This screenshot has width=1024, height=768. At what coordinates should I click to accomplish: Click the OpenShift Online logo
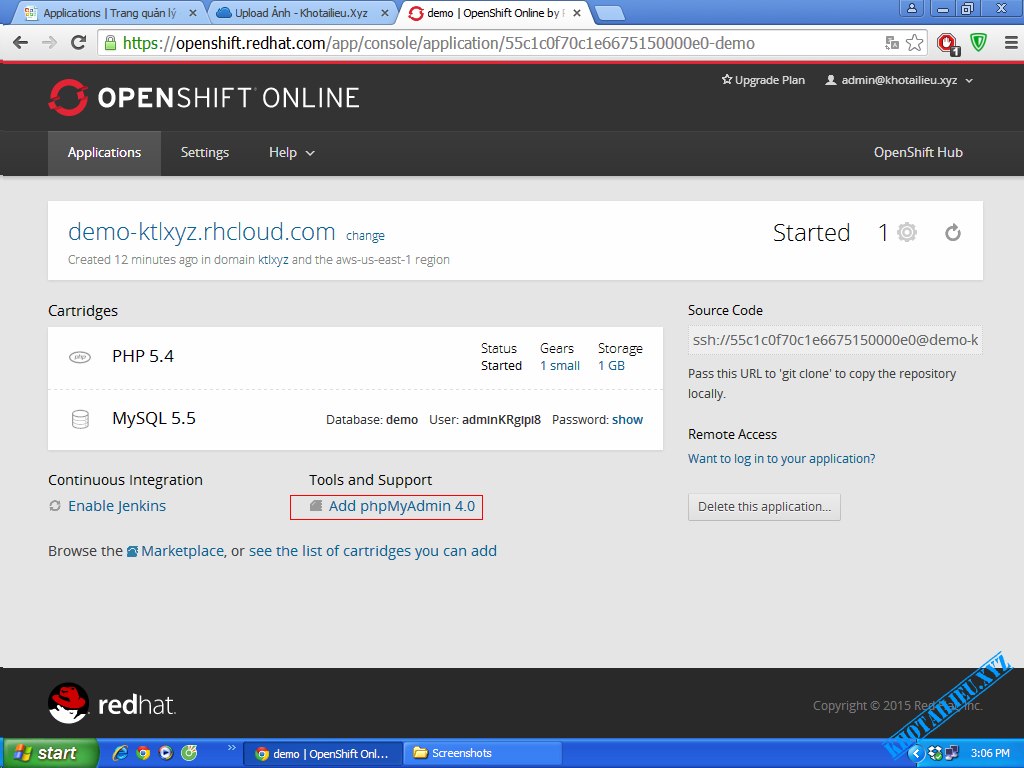[203, 97]
